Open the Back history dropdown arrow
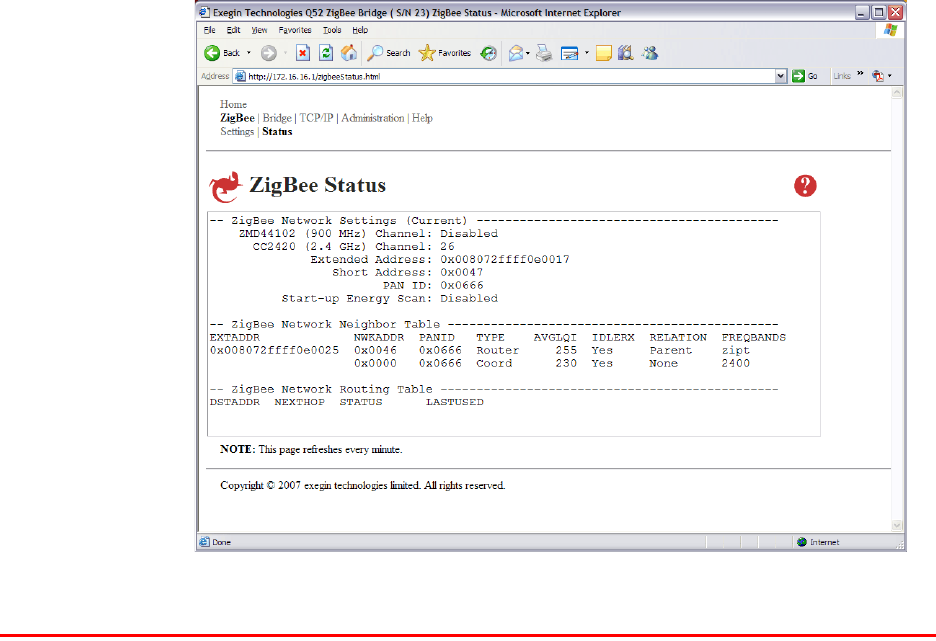The image size is (936, 641). (249, 53)
